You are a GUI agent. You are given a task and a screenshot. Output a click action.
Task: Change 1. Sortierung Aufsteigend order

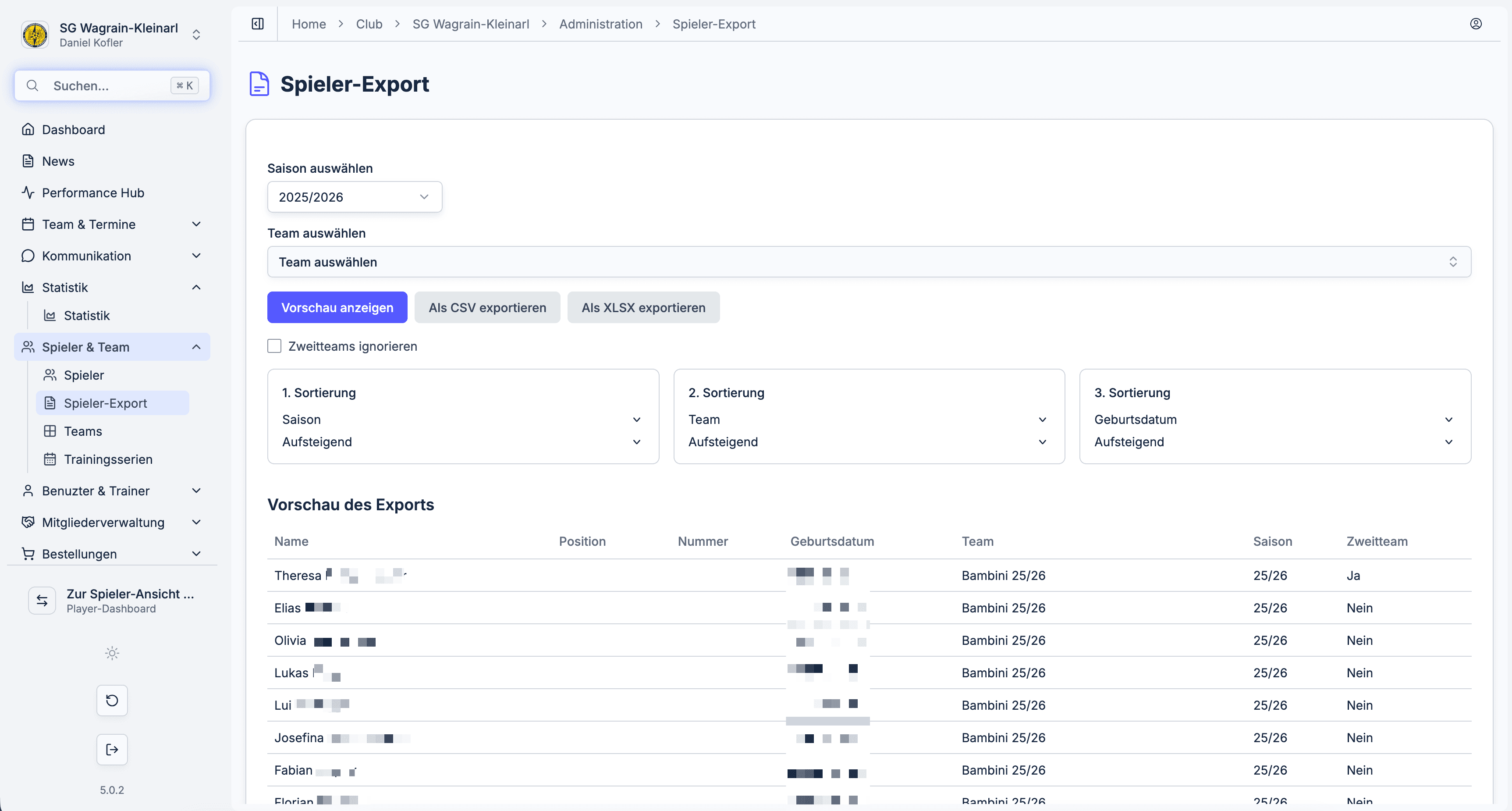point(462,442)
